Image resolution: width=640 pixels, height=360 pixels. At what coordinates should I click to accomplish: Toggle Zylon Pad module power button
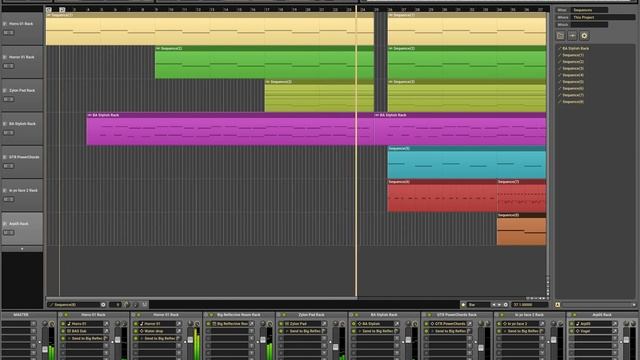[281, 324]
